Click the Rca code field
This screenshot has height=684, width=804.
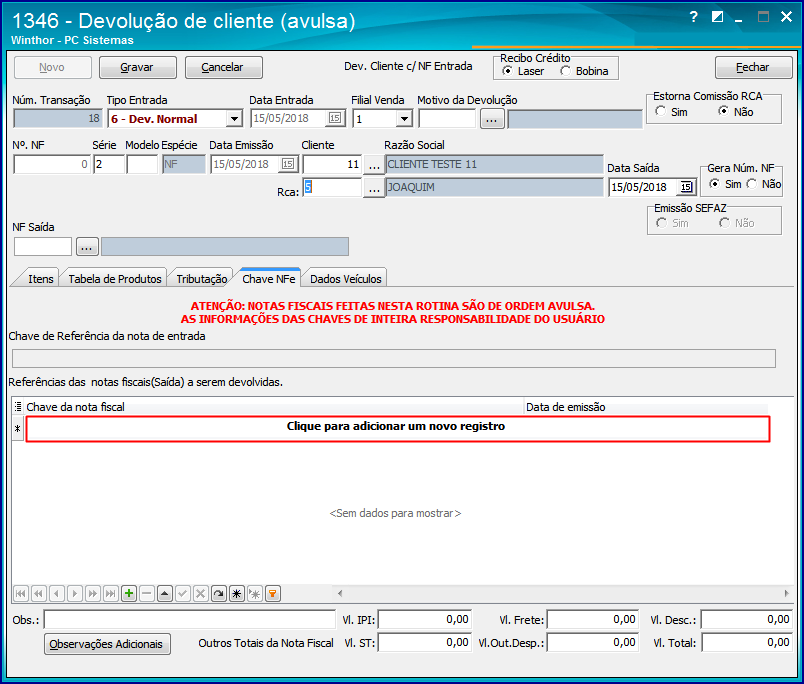point(332,187)
